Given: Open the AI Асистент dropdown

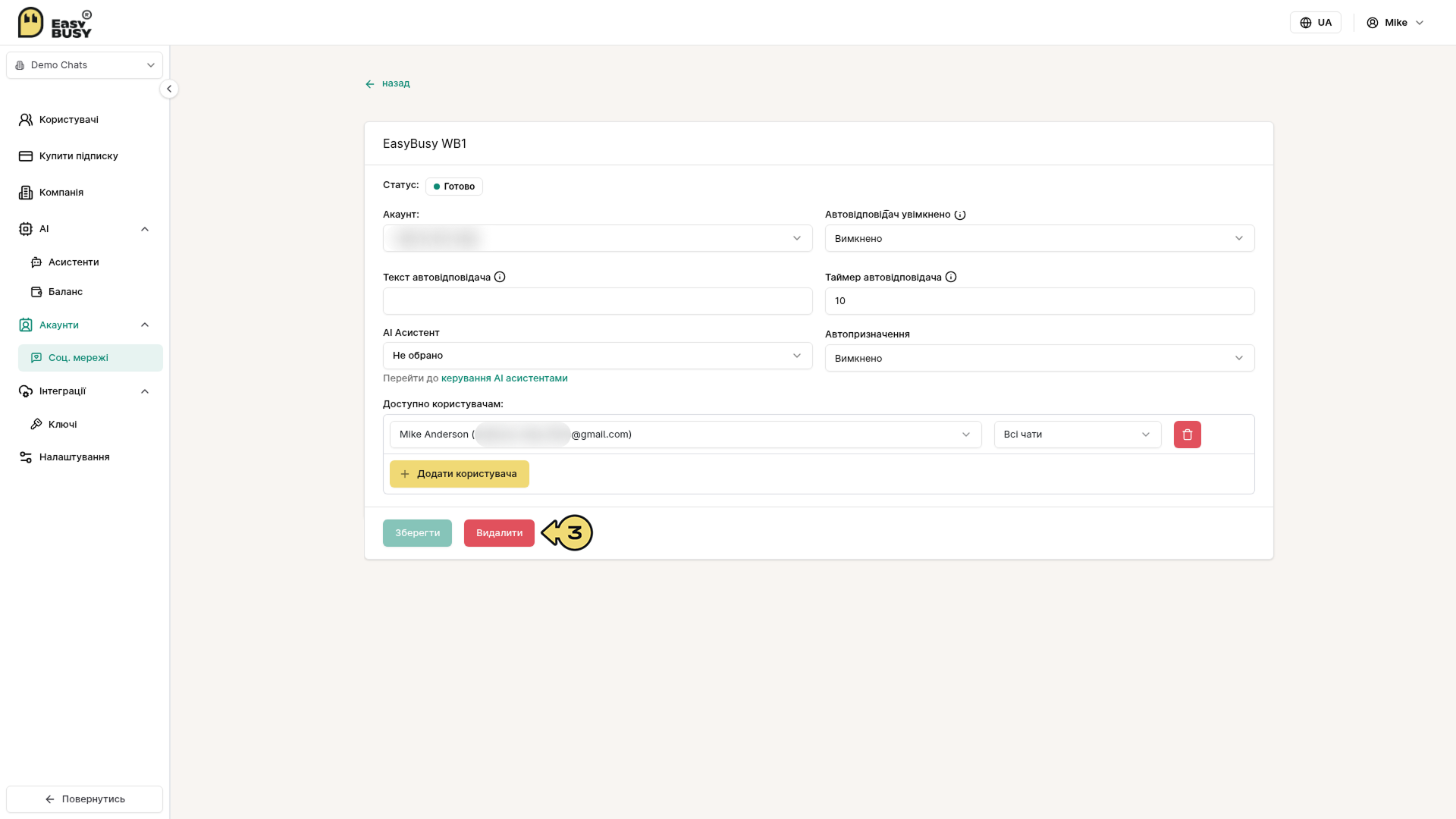Looking at the screenshot, I should coord(598,356).
